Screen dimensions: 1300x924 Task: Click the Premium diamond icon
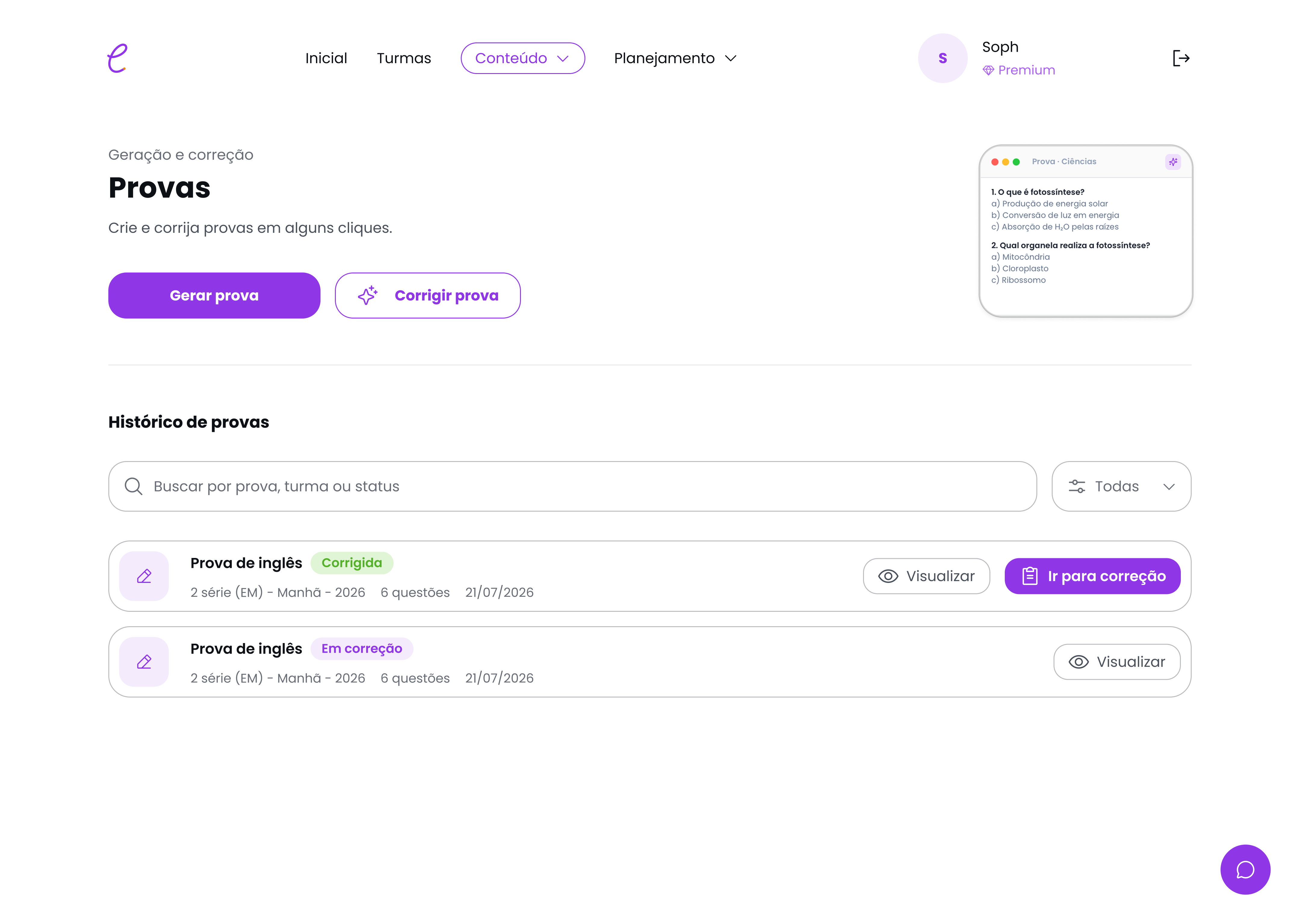coord(988,70)
